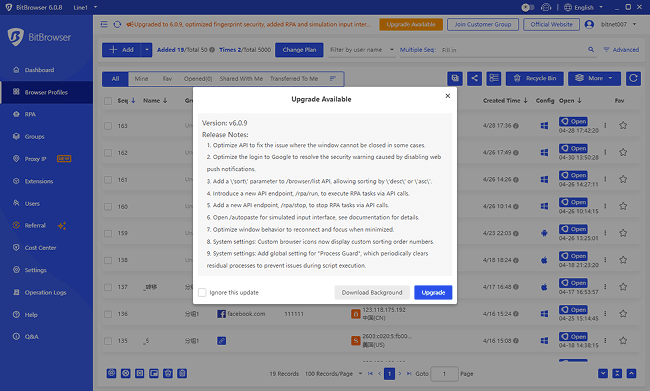650x391 pixels.
Task: Select the Mine tab
Action: (x=141, y=79)
